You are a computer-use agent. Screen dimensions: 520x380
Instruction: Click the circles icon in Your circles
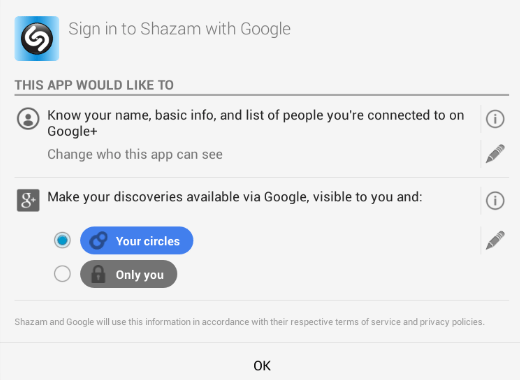(x=99, y=240)
